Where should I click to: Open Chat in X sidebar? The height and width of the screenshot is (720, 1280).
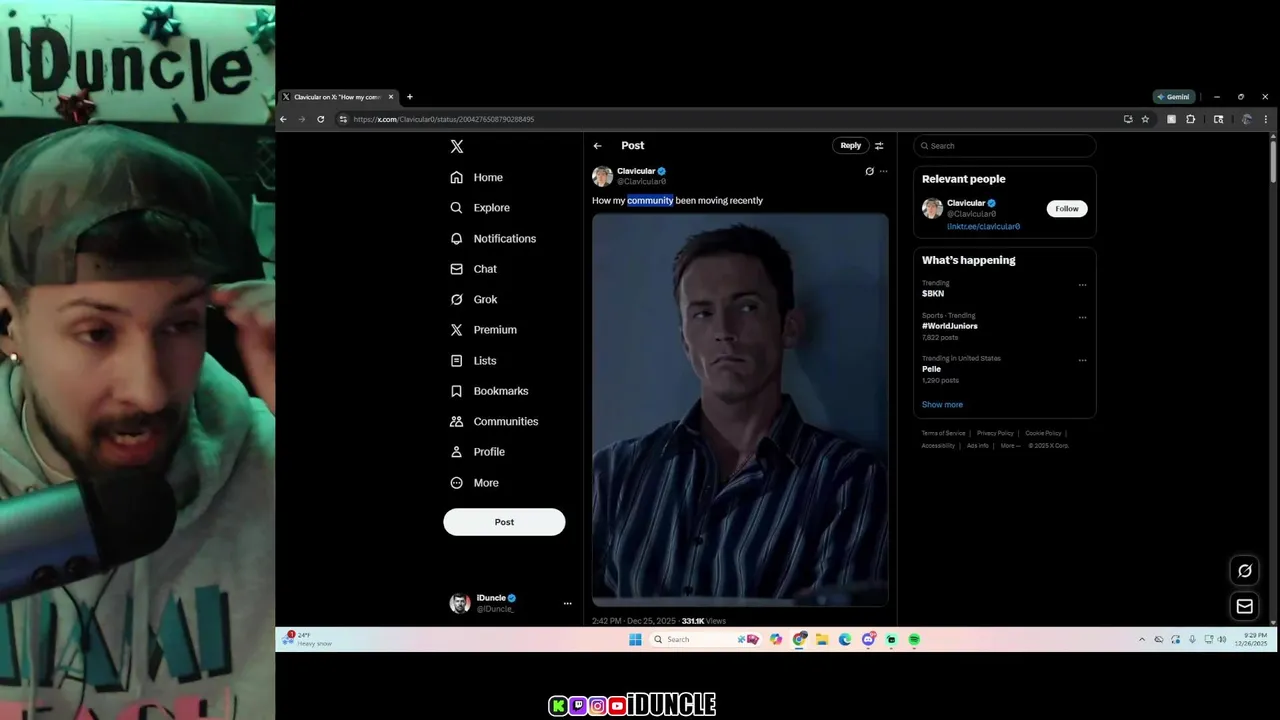[x=473, y=269]
